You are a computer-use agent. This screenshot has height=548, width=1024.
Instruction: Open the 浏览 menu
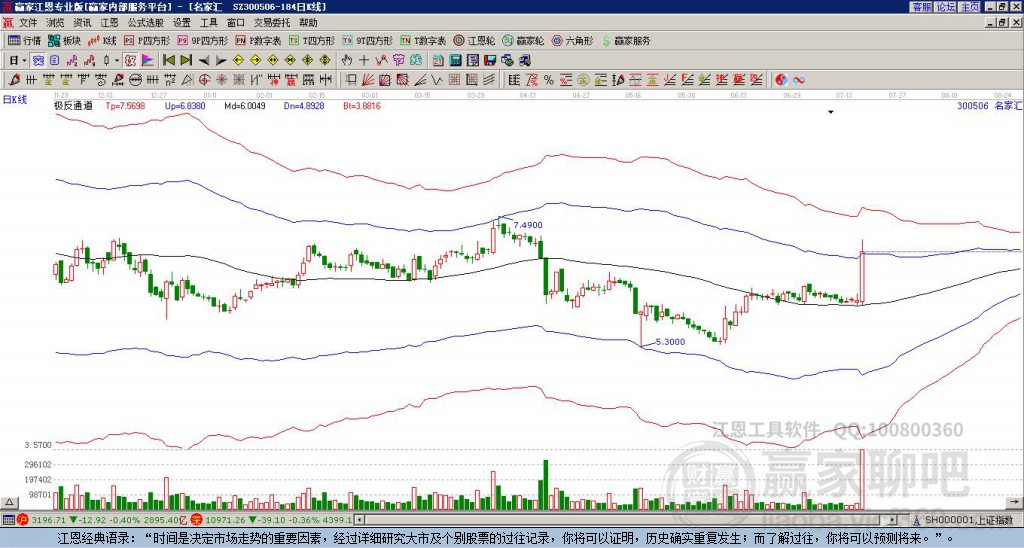55,23
